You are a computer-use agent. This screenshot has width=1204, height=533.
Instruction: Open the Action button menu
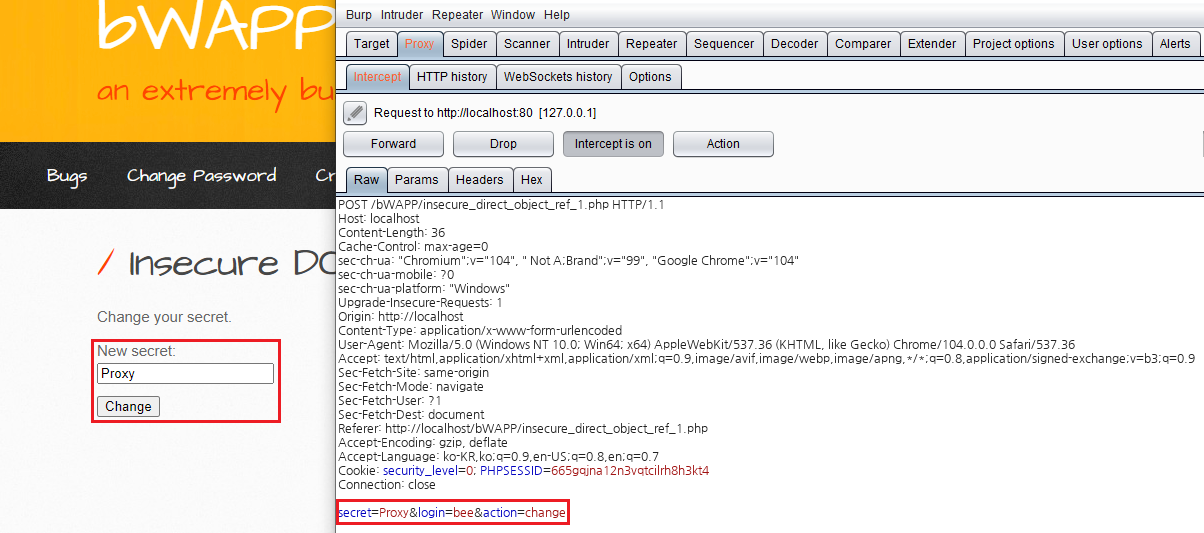point(723,144)
